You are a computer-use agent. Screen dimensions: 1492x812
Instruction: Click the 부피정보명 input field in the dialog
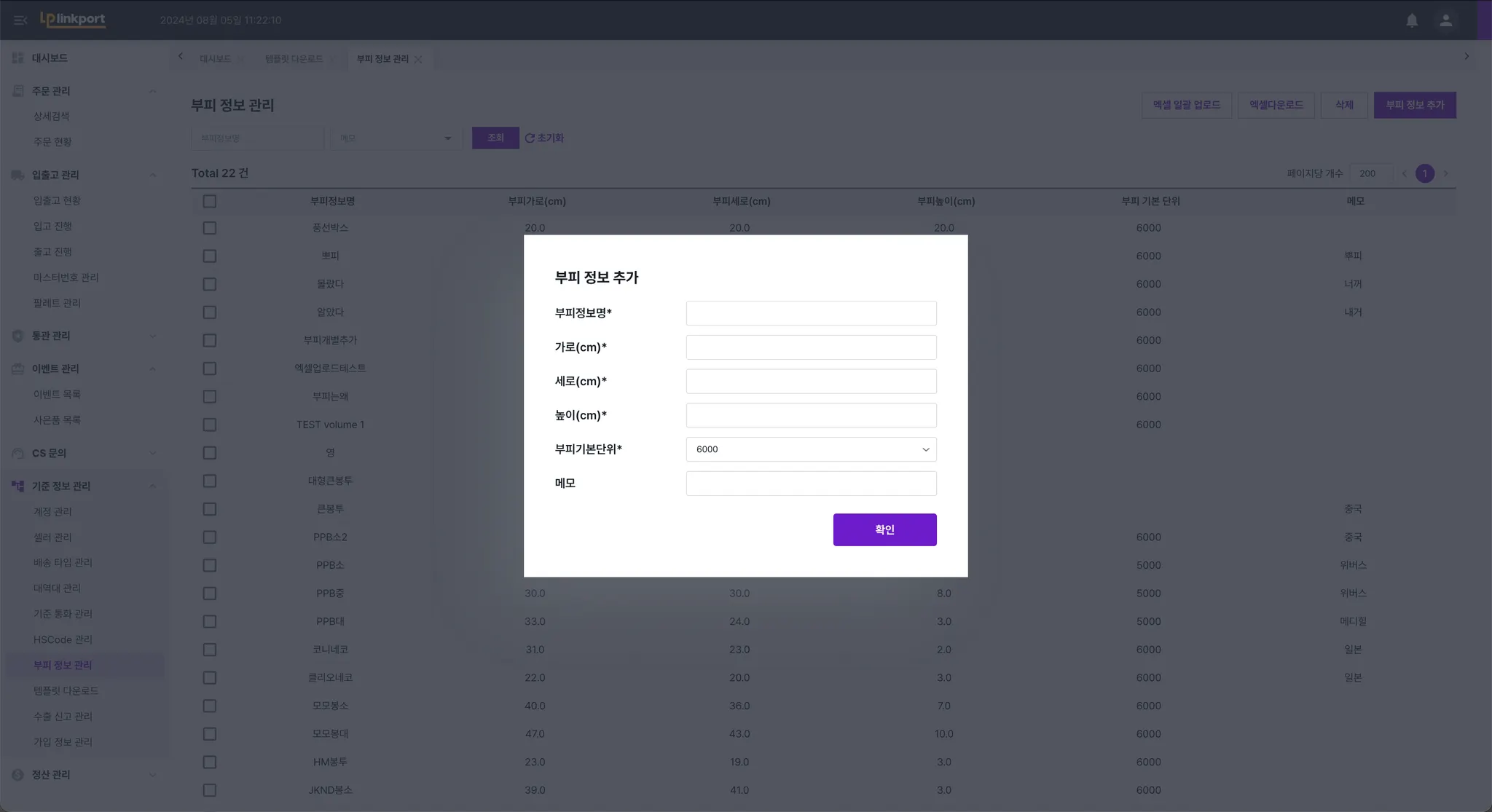coord(811,313)
